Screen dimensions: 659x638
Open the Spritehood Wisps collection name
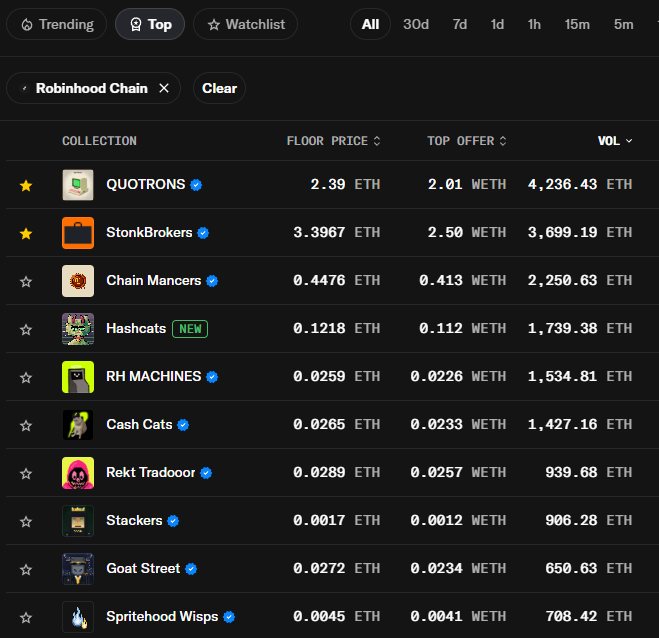point(162,616)
